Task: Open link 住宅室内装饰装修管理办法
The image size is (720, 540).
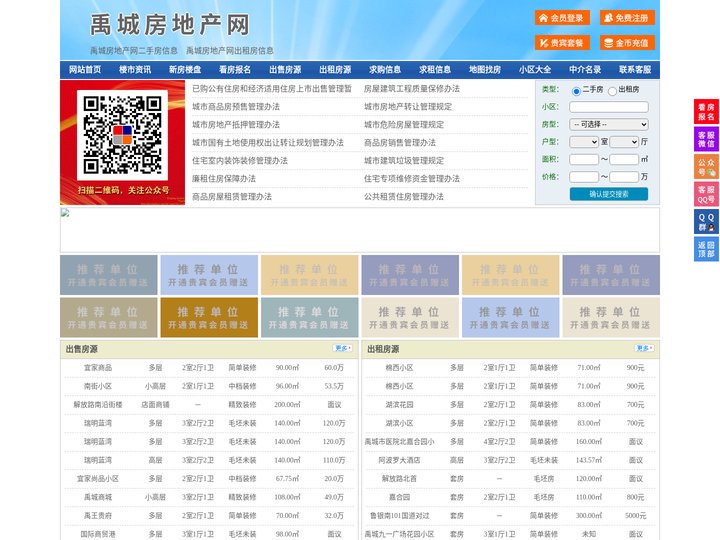Action: pyautogui.click(x=240, y=161)
